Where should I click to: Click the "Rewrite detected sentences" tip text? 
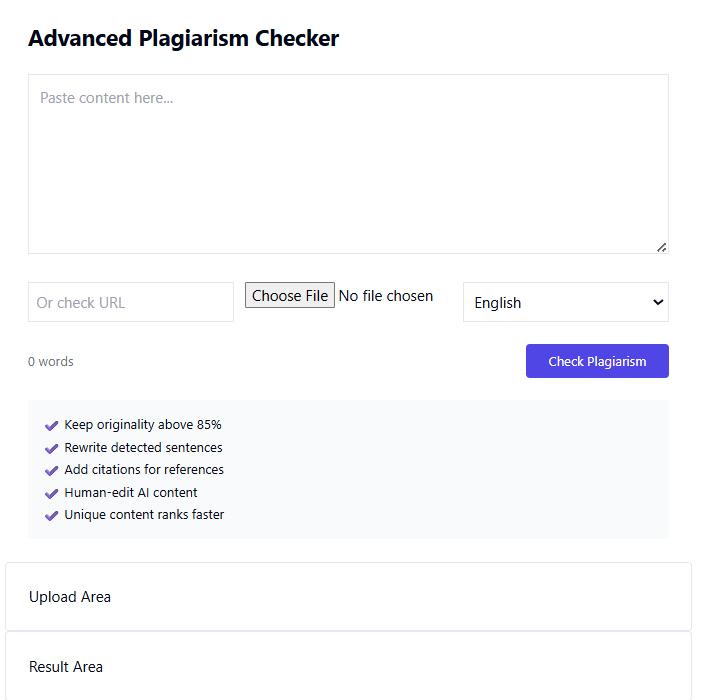tap(143, 448)
